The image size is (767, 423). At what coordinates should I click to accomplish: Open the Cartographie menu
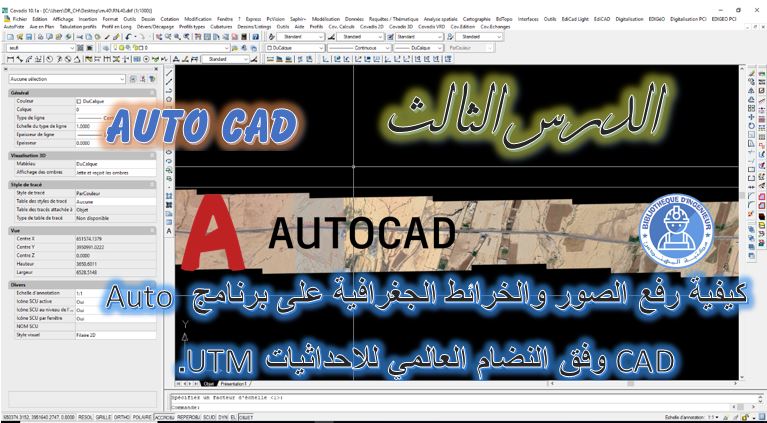[x=477, y=19]
